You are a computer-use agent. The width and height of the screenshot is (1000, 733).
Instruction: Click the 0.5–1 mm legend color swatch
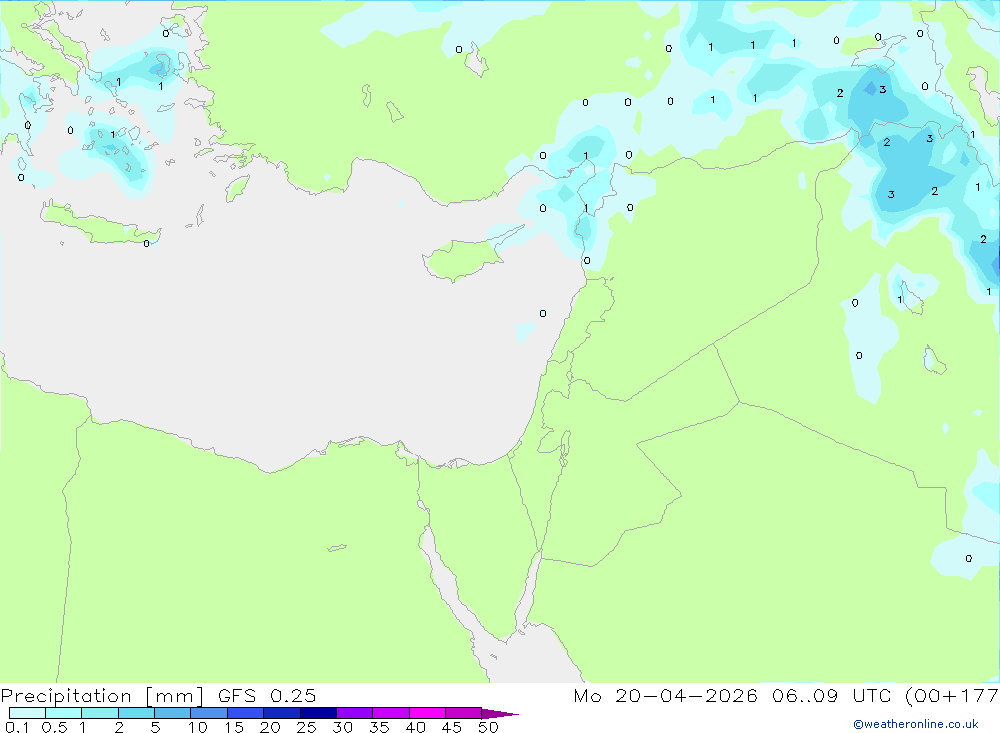tap(64, 713)
